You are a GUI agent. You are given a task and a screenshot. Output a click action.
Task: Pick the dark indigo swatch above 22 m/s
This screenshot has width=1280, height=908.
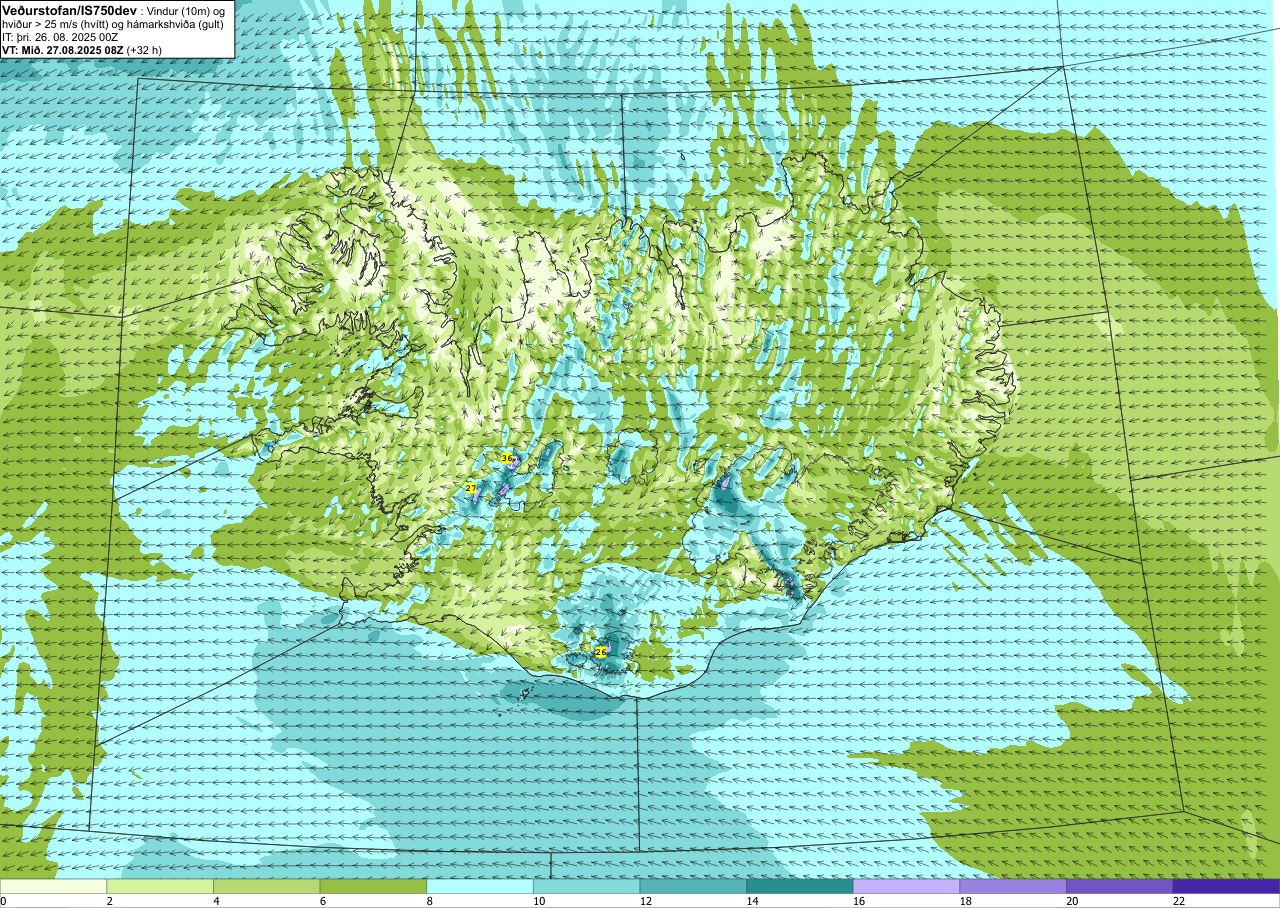1226,886
